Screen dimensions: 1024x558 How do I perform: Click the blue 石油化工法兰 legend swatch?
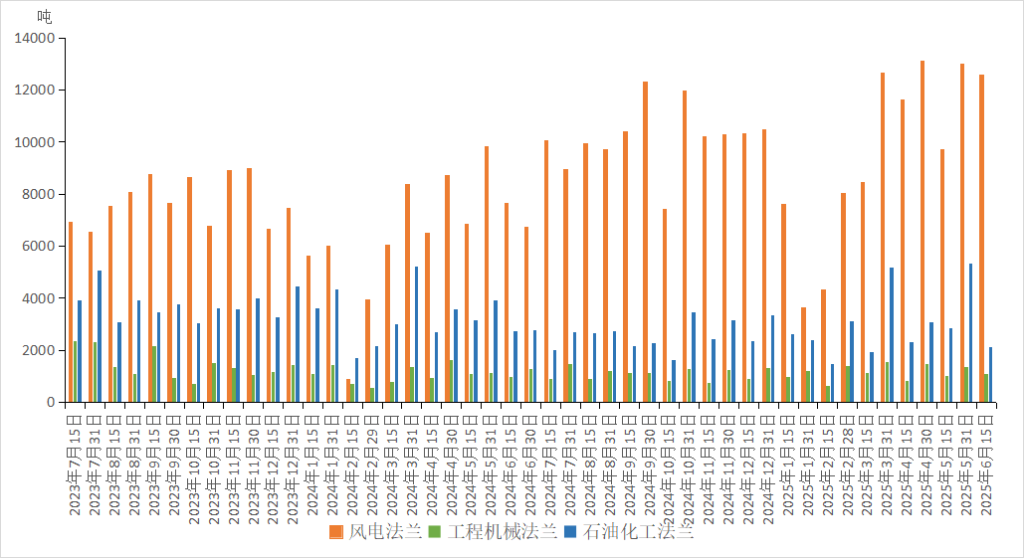point(571,532)
